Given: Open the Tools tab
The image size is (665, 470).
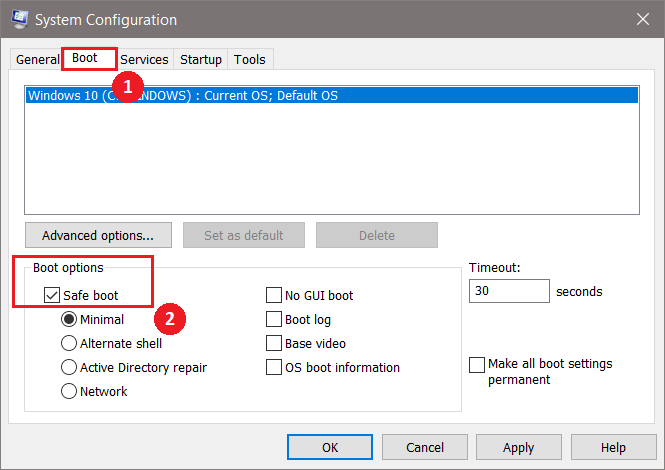Looking at the screenshot, I should click(x=250, y=60).
